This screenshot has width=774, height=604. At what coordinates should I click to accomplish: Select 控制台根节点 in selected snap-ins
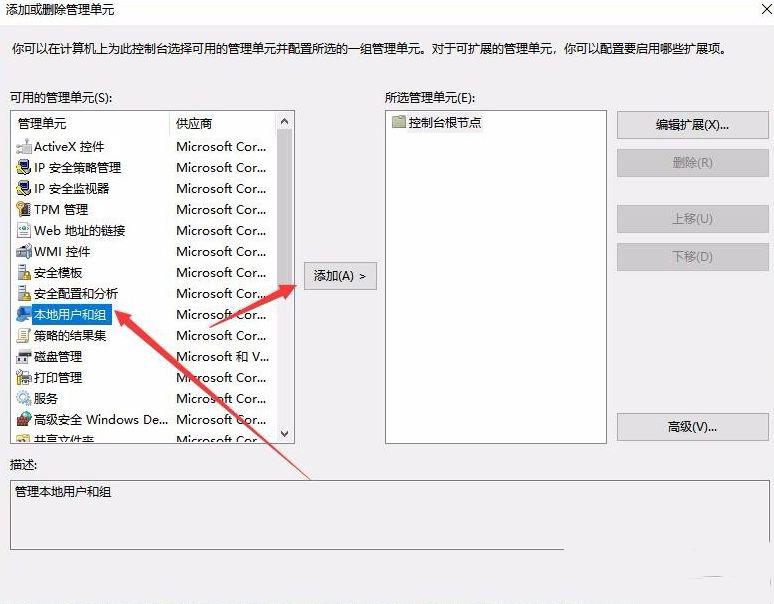click(x=445, y=123)
